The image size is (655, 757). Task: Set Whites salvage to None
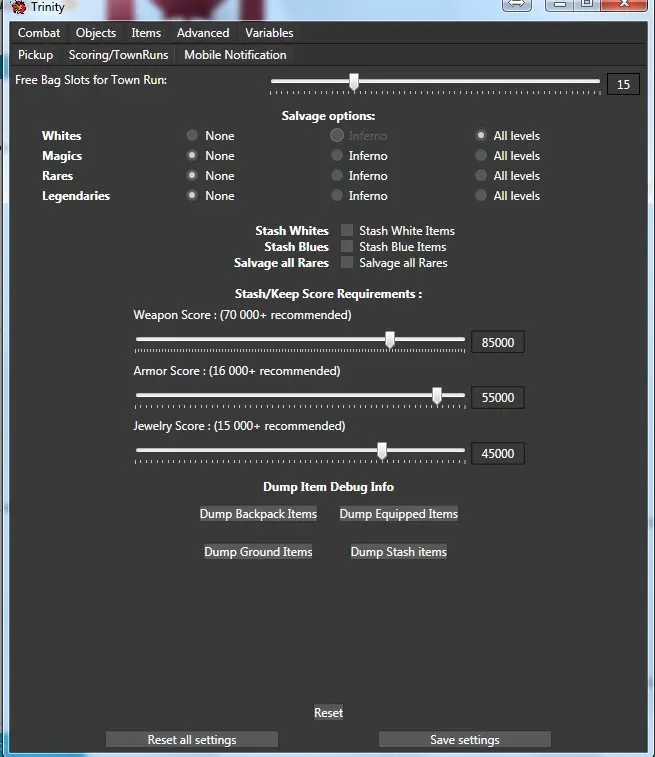coord(192,136)
